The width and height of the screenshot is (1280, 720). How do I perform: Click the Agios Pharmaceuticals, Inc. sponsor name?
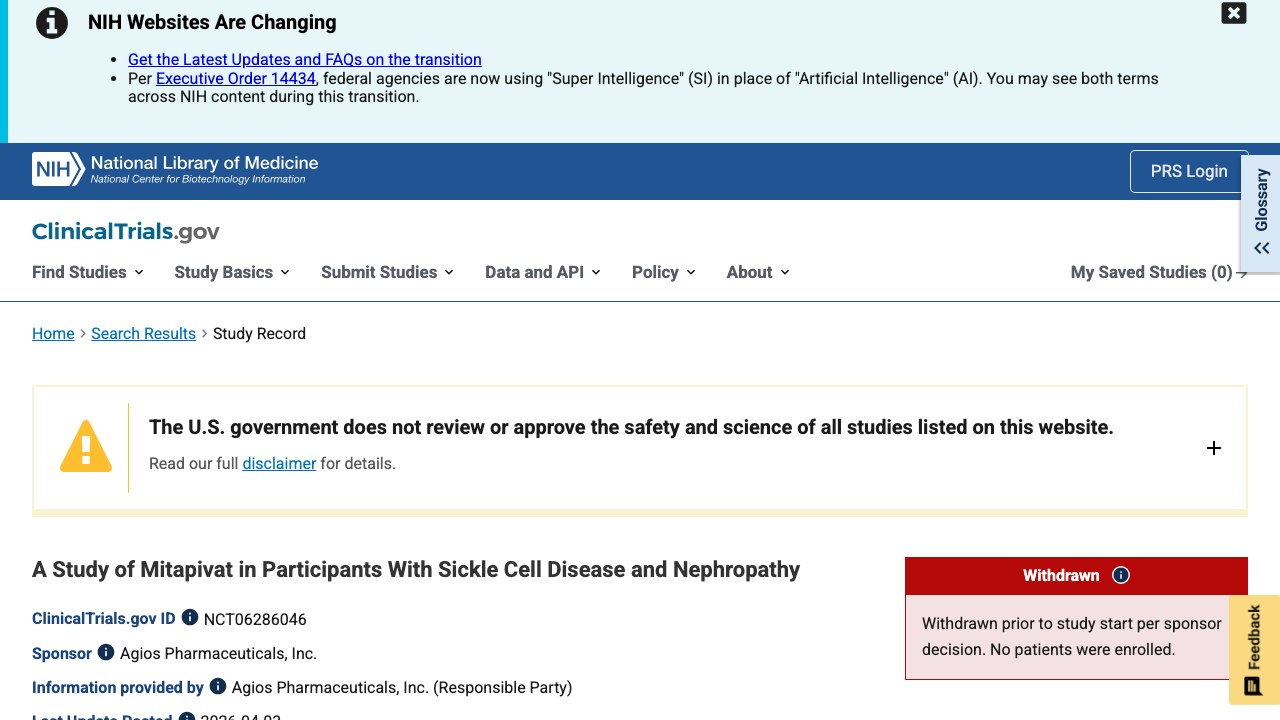point(218,653)
